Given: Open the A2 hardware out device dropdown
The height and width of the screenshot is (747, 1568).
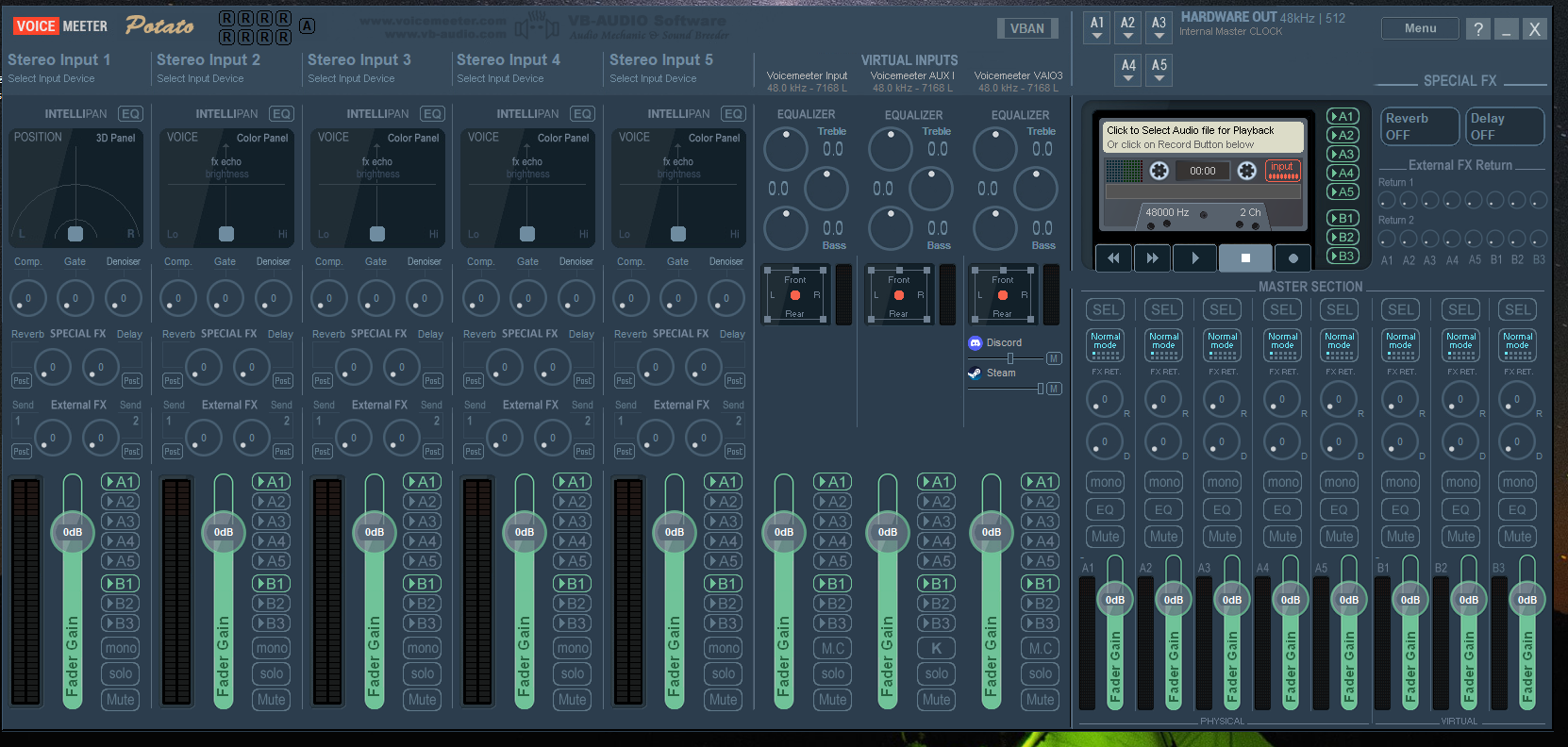Looking at the screenshot, I should pos(1127,27).
